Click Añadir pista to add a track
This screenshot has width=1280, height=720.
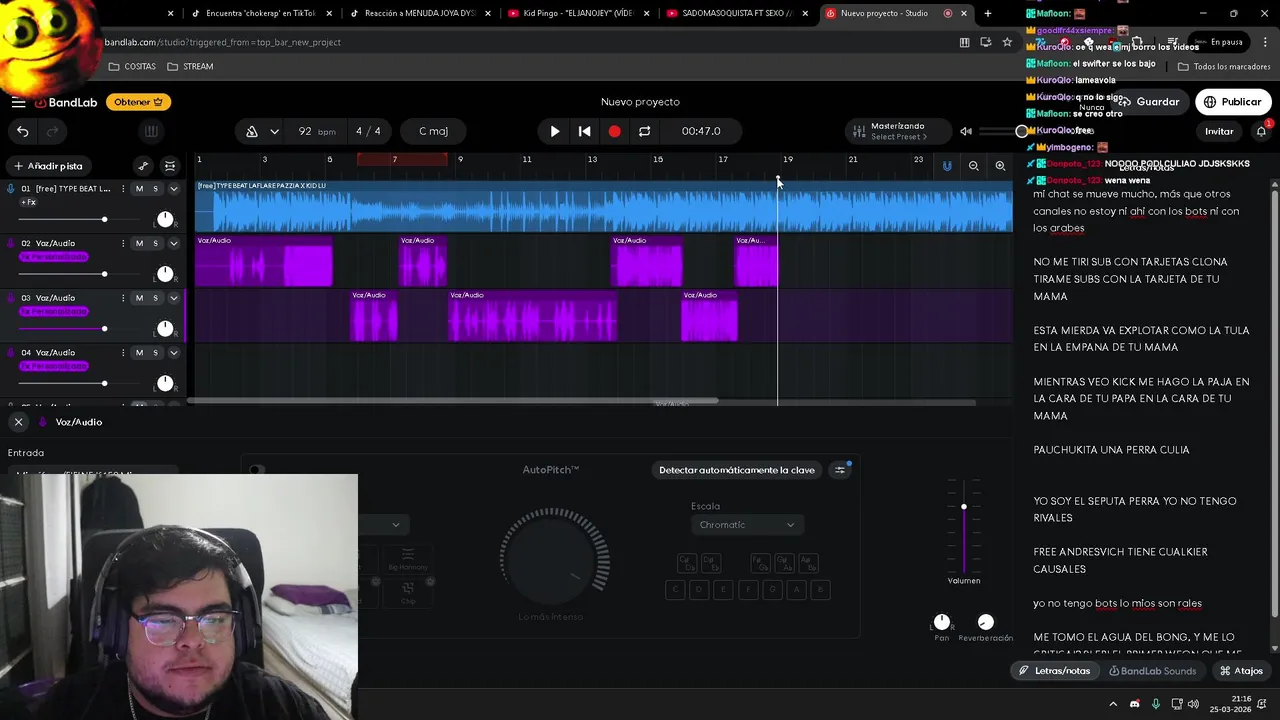coord(48,166)
